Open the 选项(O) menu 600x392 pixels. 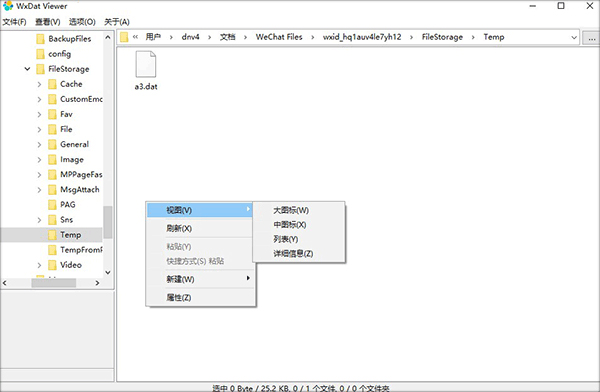[x=82, y=22]
